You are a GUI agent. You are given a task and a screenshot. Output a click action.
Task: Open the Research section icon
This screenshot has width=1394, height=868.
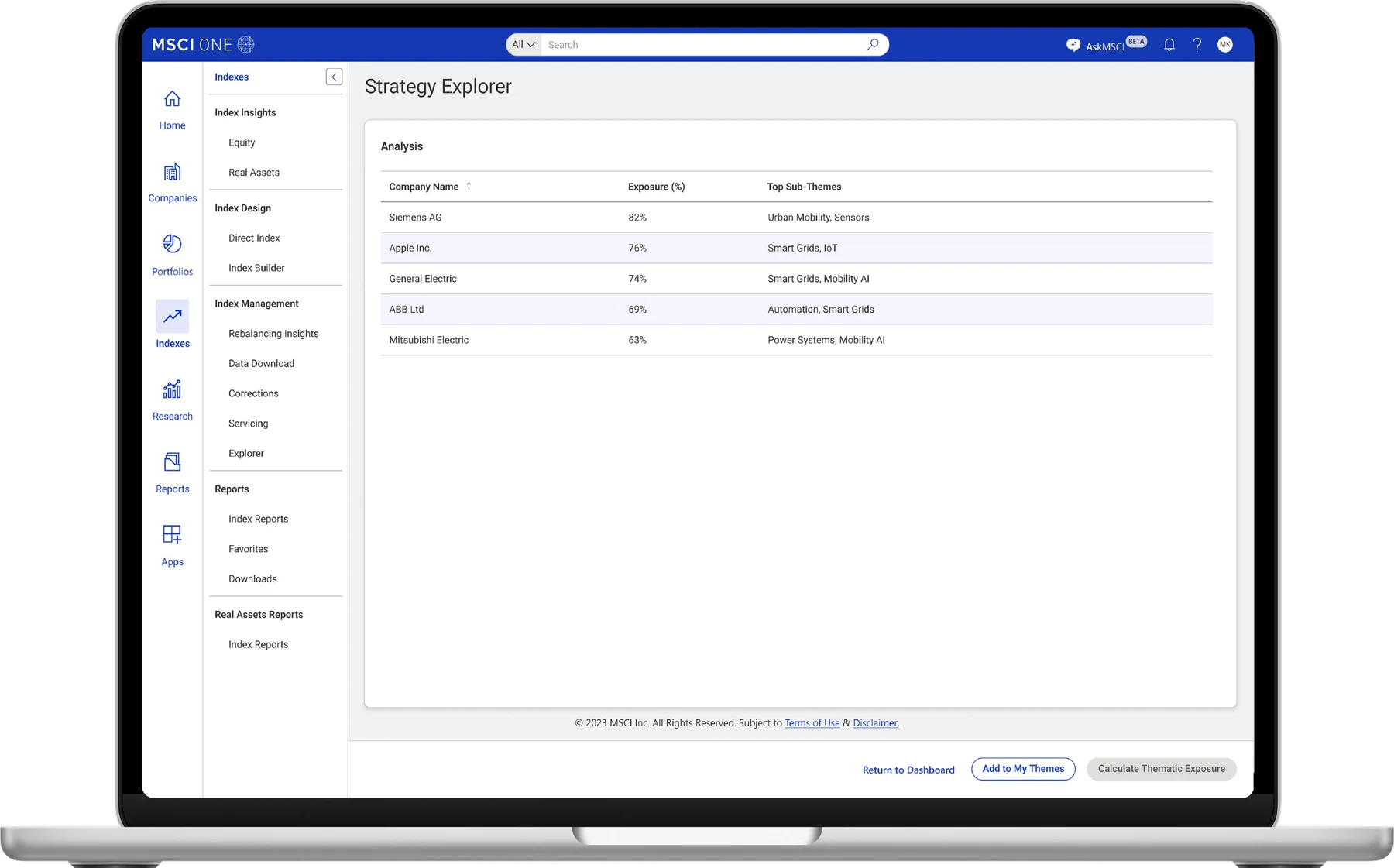point(172,389)
